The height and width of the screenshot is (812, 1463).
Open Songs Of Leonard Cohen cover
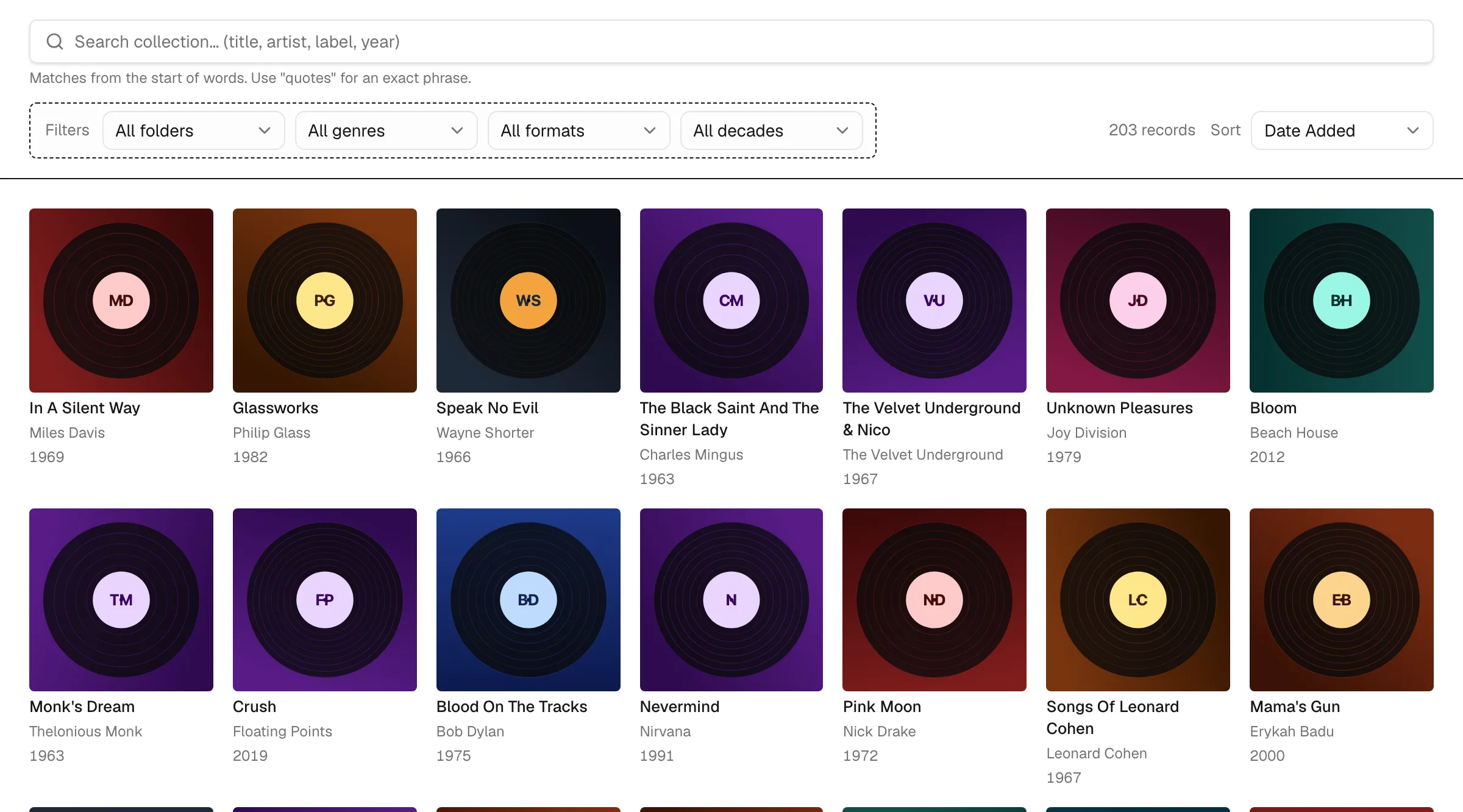click(x=1138, y=600)
